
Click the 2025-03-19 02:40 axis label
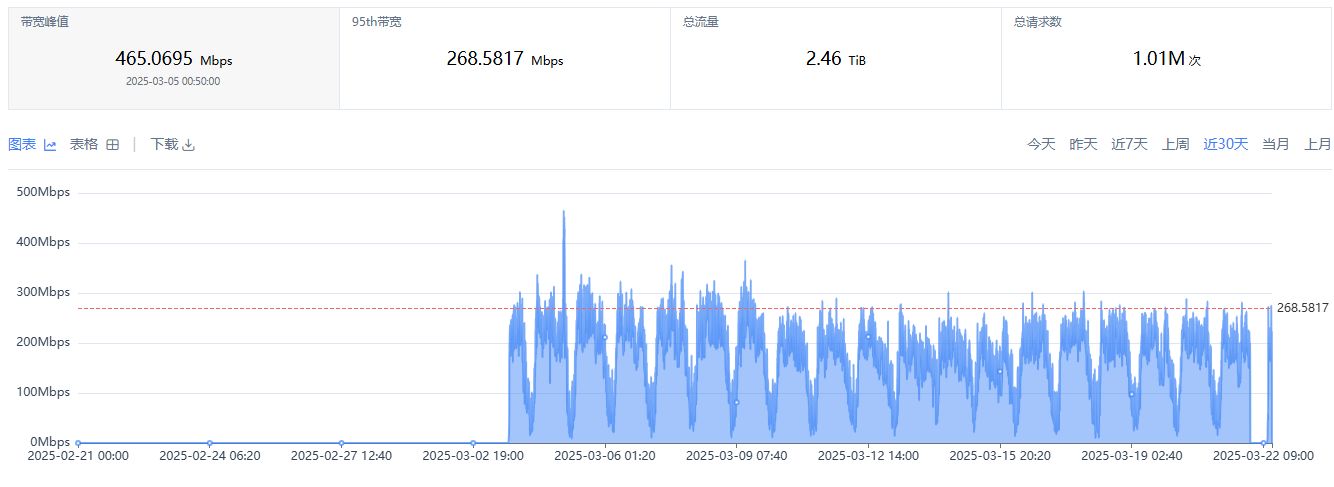[x=1132, y=456]
